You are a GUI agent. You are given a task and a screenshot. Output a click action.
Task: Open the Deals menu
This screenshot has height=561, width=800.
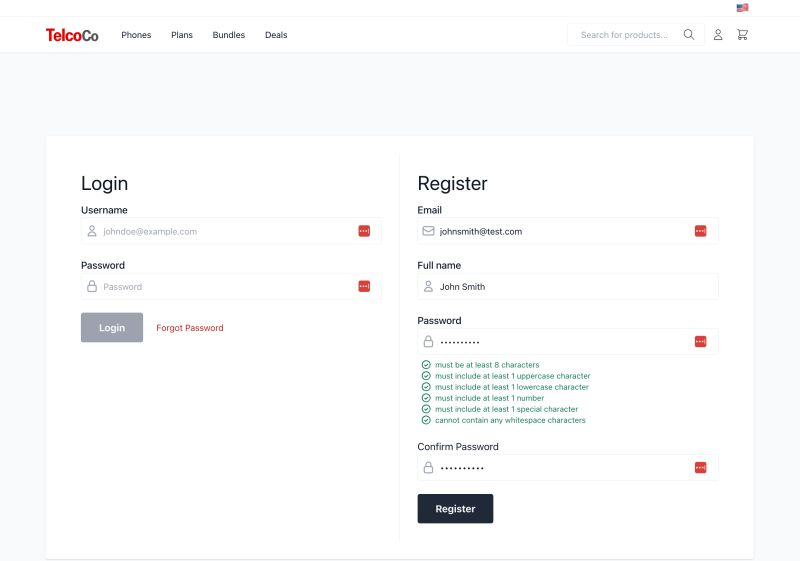(276, 35)
